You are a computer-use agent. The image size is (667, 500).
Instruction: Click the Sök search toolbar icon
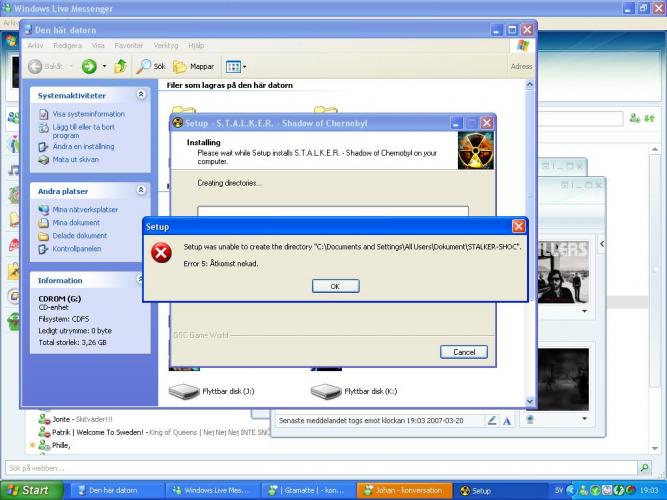(151, 66)
